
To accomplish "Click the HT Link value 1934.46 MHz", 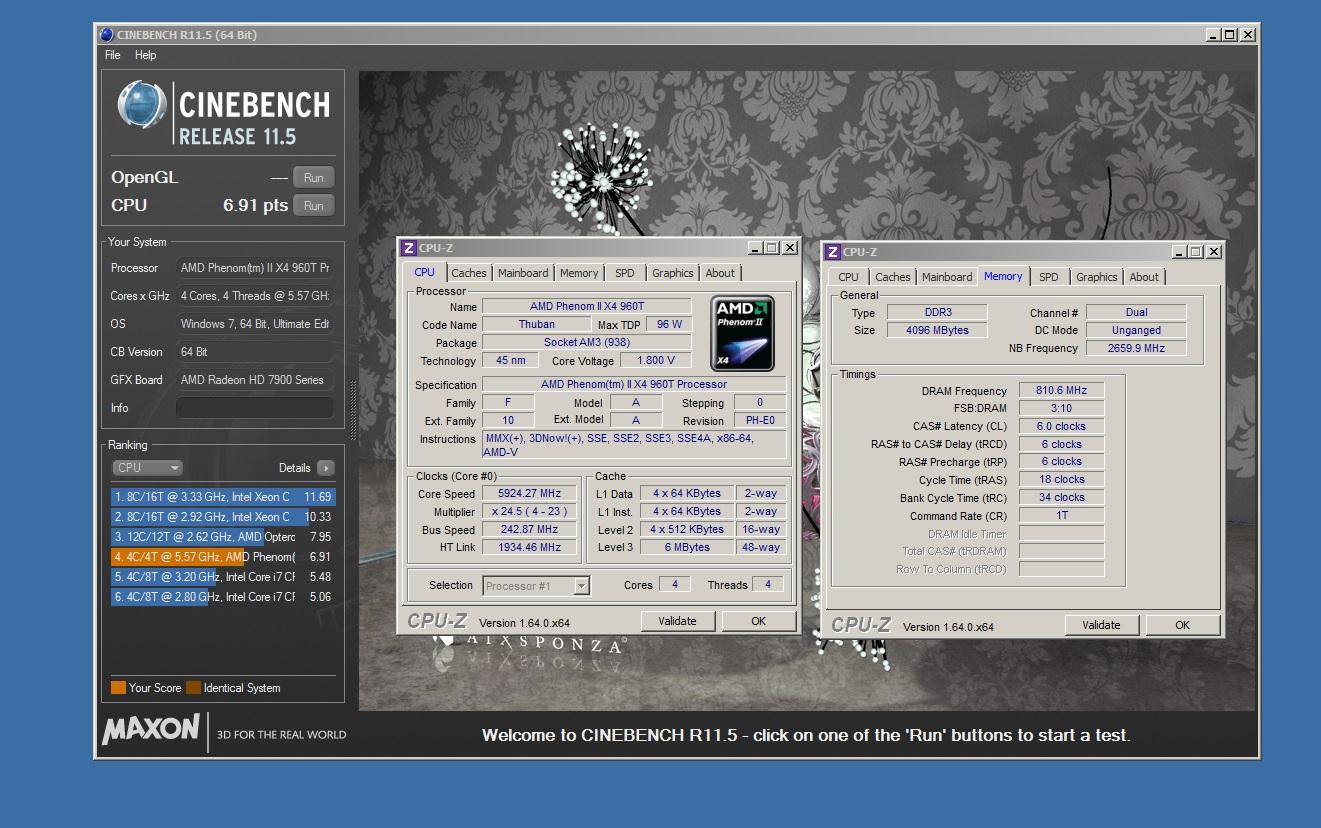I will 530,547.
